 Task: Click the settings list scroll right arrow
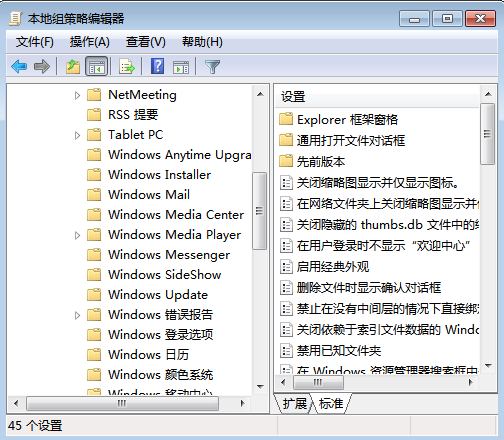[470, 382]
